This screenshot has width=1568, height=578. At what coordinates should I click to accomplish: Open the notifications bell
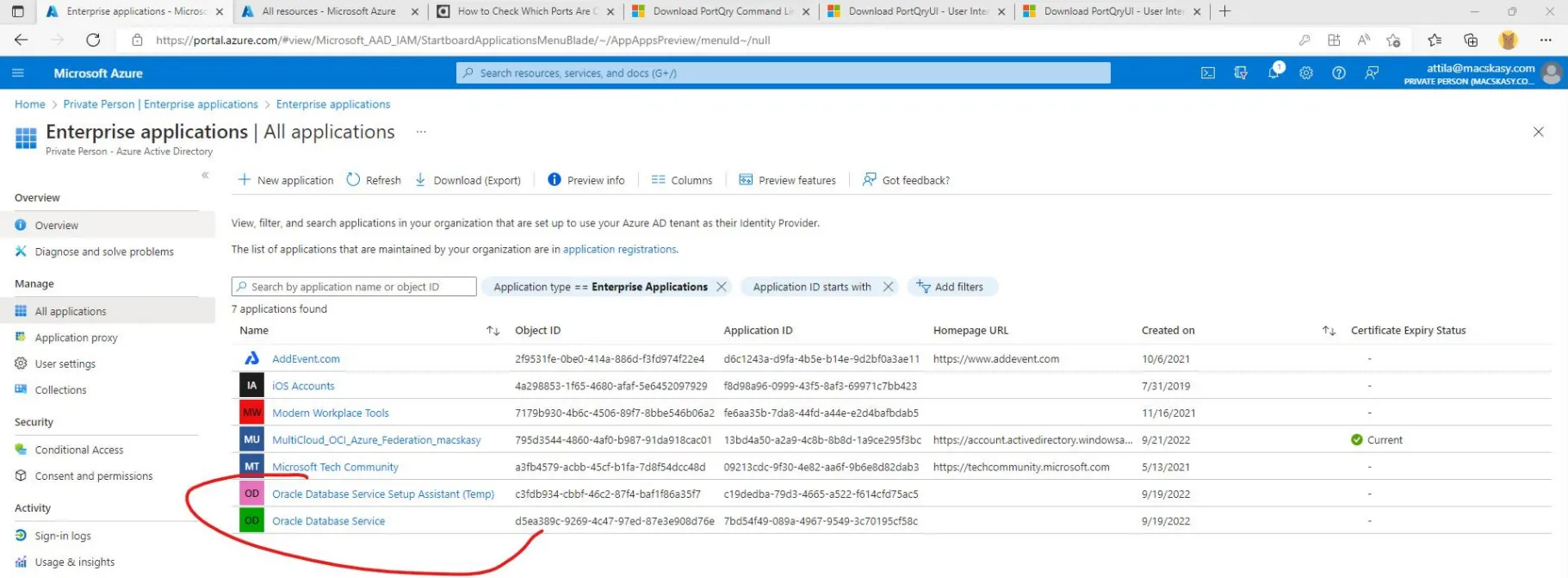coord(1274,73)
